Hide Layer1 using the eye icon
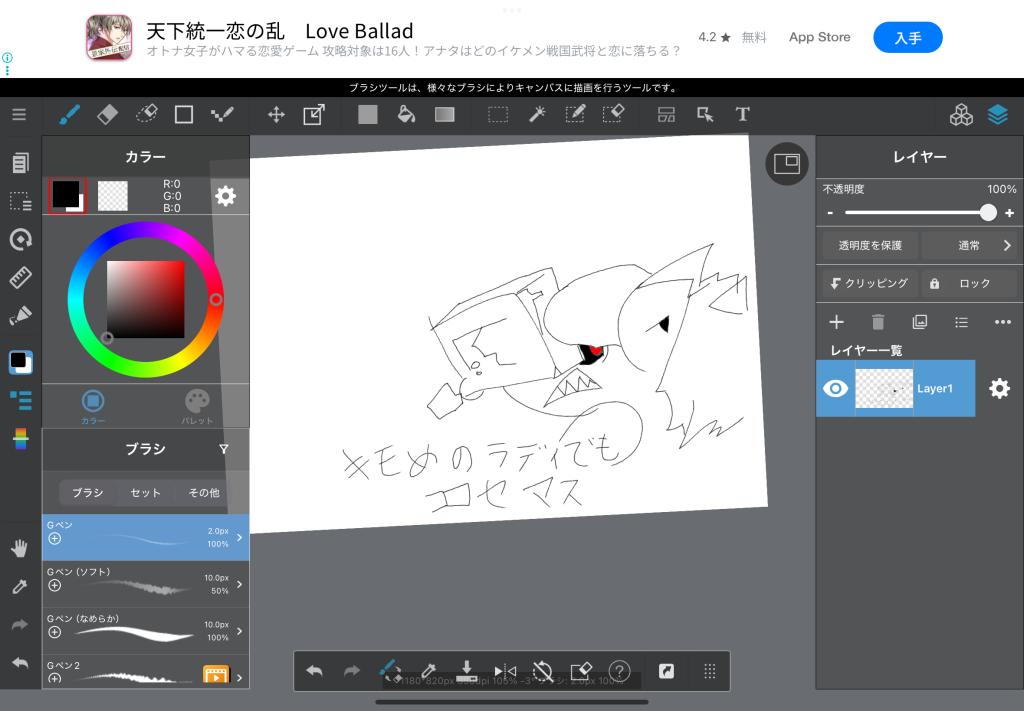The height and width of the screenshot is (711, 1024). click(x=835, y=388)
